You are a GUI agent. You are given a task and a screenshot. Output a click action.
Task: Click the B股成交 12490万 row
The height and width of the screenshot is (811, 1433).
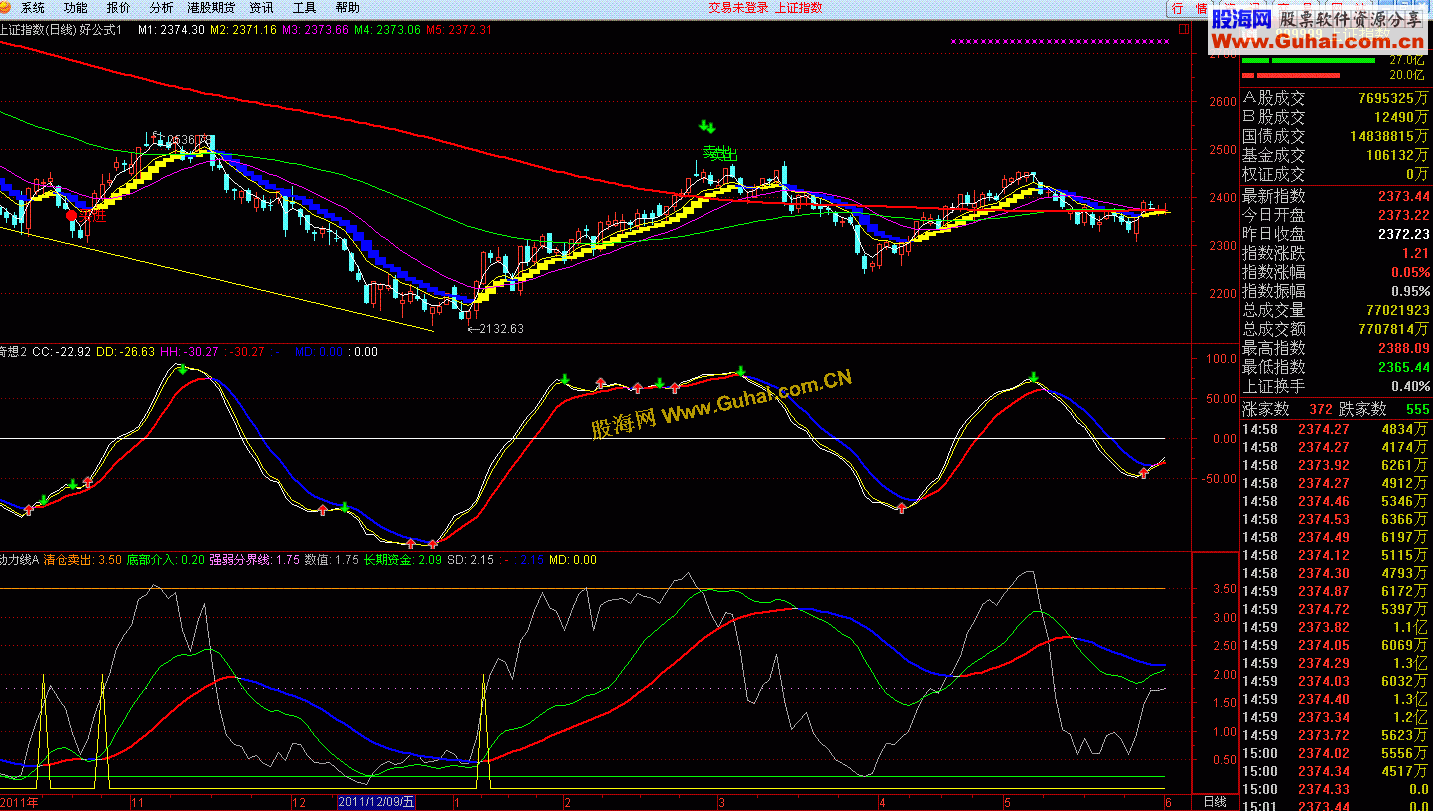(x=1336, y=117)
